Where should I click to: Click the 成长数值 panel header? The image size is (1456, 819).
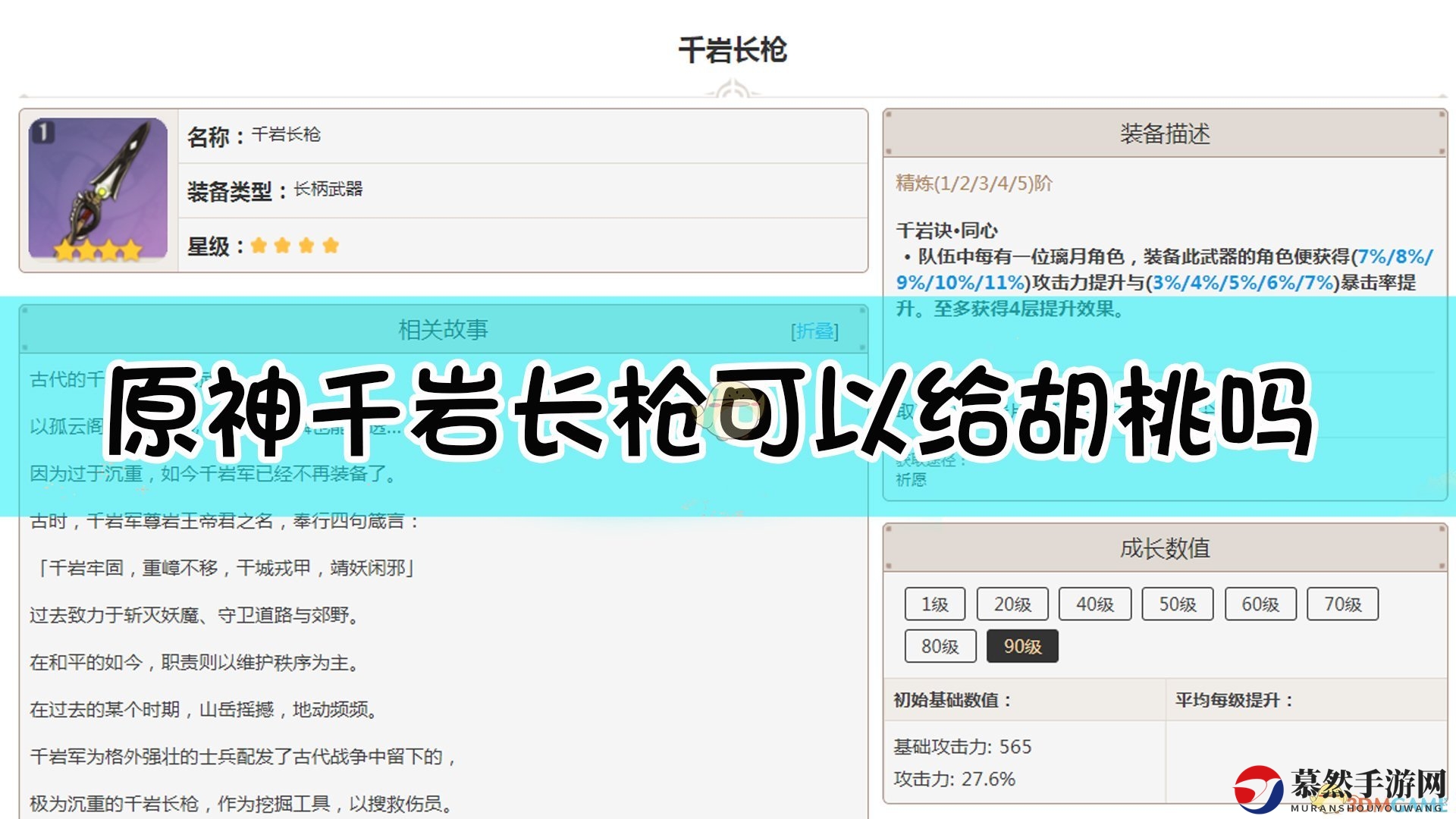click(1165, 548)
